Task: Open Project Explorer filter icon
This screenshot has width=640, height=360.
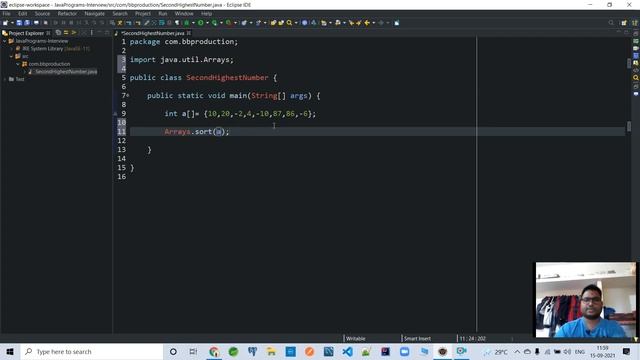Action: point(74,33)
